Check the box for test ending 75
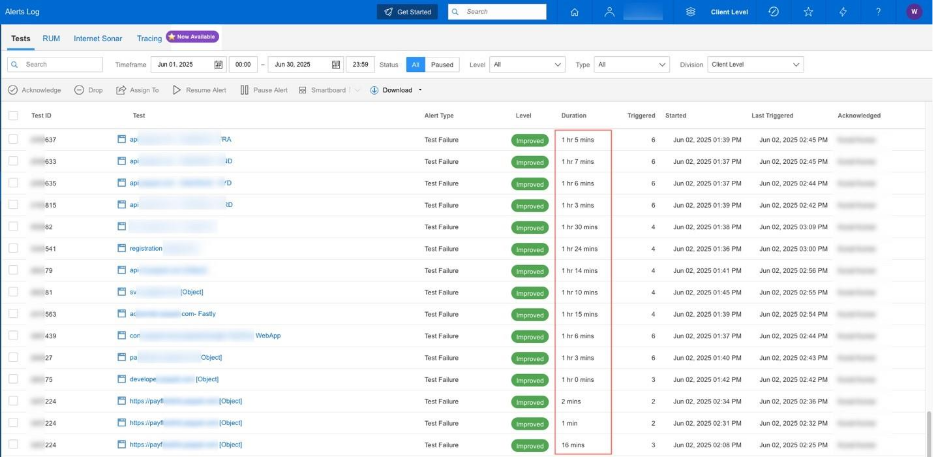This screenshot has width=936, height=457. point(13,379)
